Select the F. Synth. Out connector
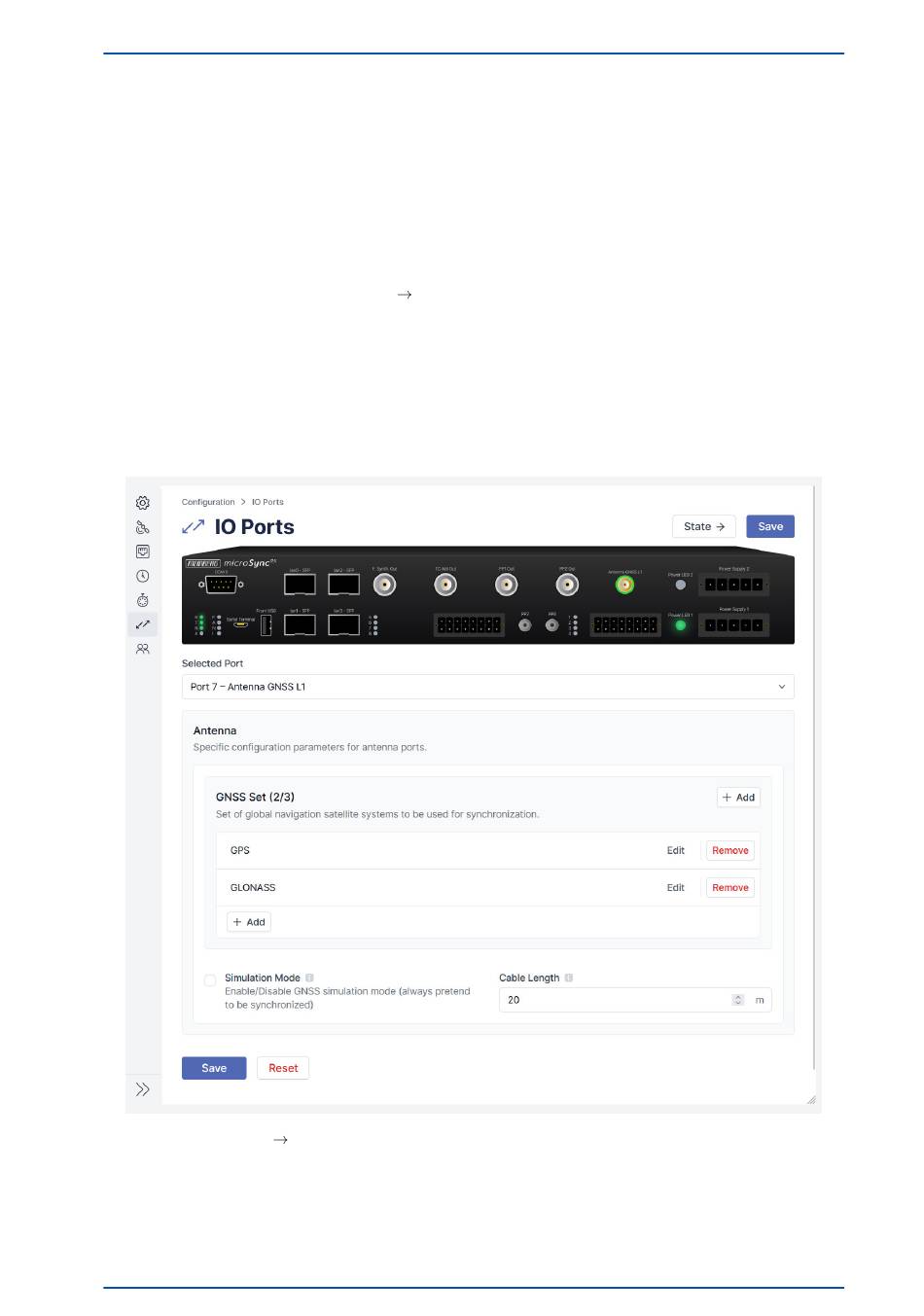 [384, 585]
